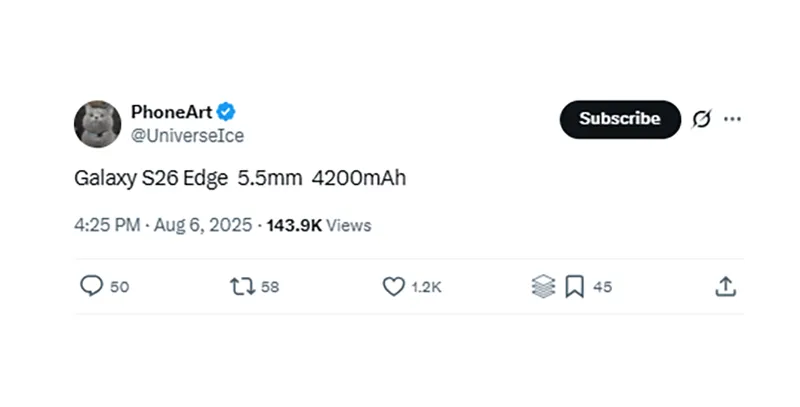This screenshot has width=800, height=407.
Task: Click the 4:25 PM Aug 6, 2025 timestamp
Action: pos(163,225)
